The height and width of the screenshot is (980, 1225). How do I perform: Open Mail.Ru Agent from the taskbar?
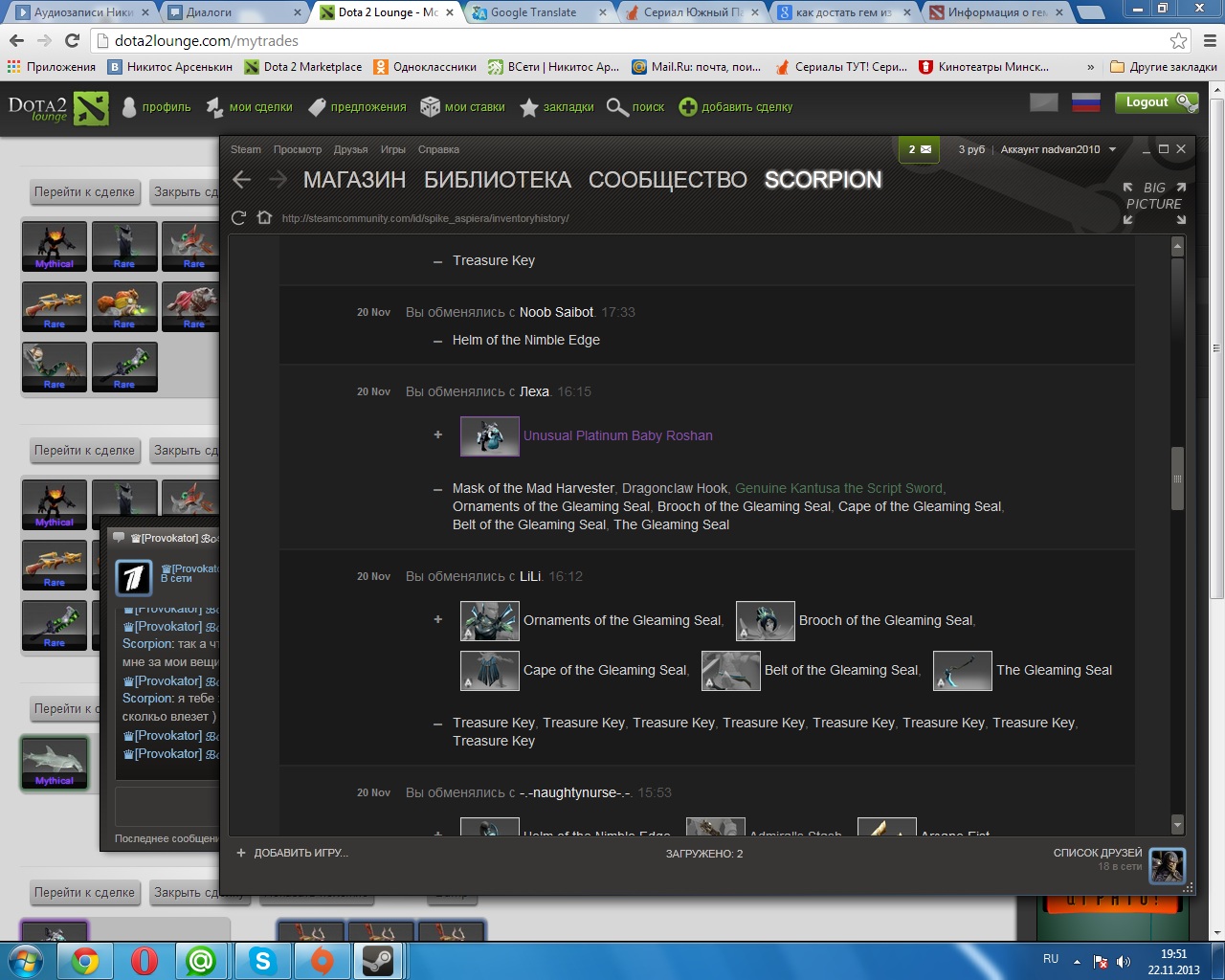pyautogui.click(x=202, y=961)
